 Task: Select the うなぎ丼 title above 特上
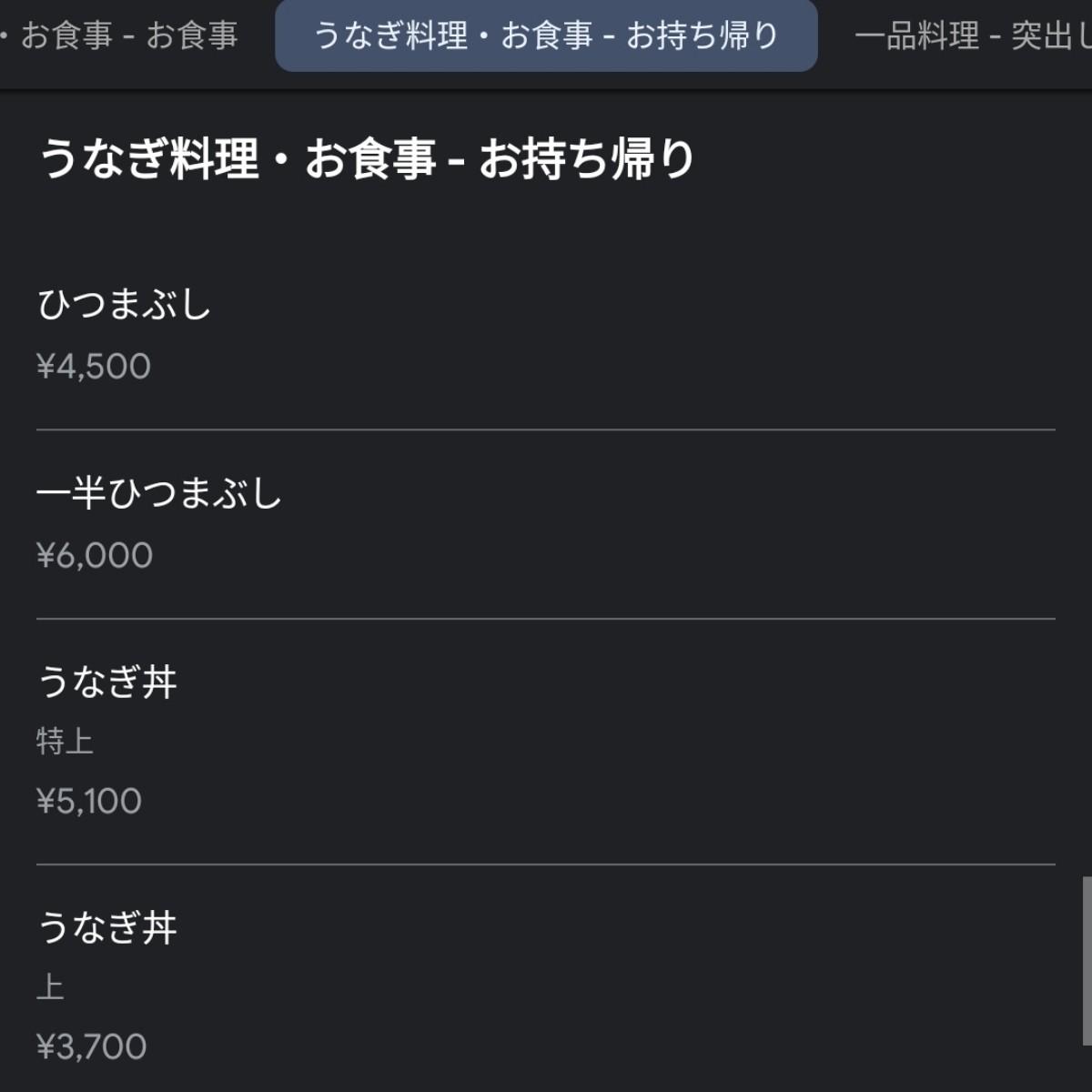tap(107, 682)
